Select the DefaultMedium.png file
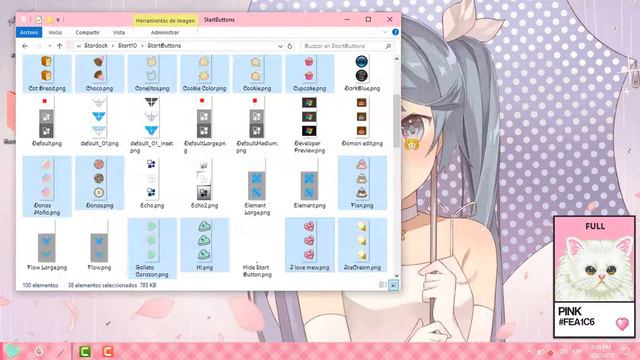Viewport: 640px width, 360px height. [x=257, y=125]
